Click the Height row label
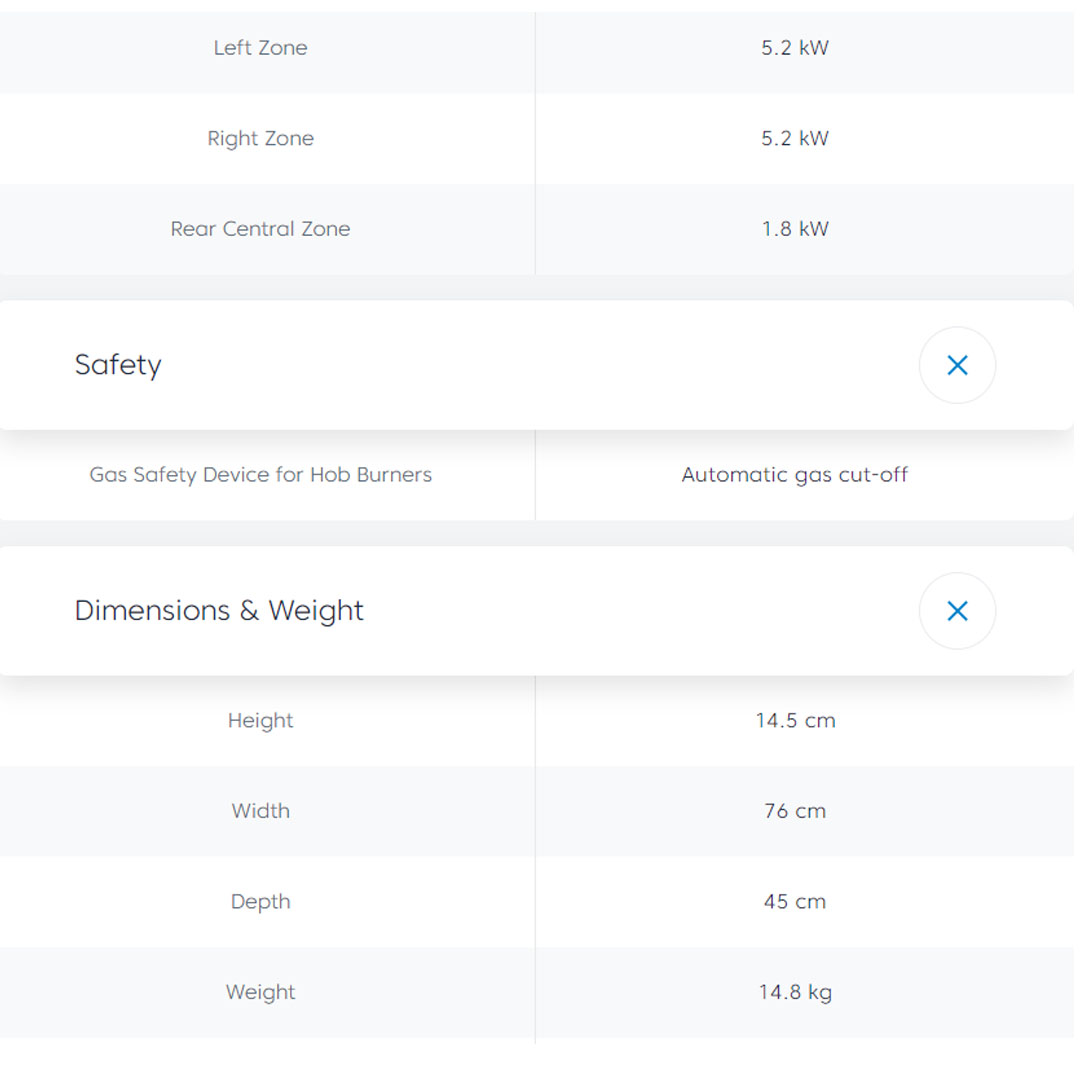Image resolution: width=1080 pixels, height=1080 pixels. [x=260, y=721]
